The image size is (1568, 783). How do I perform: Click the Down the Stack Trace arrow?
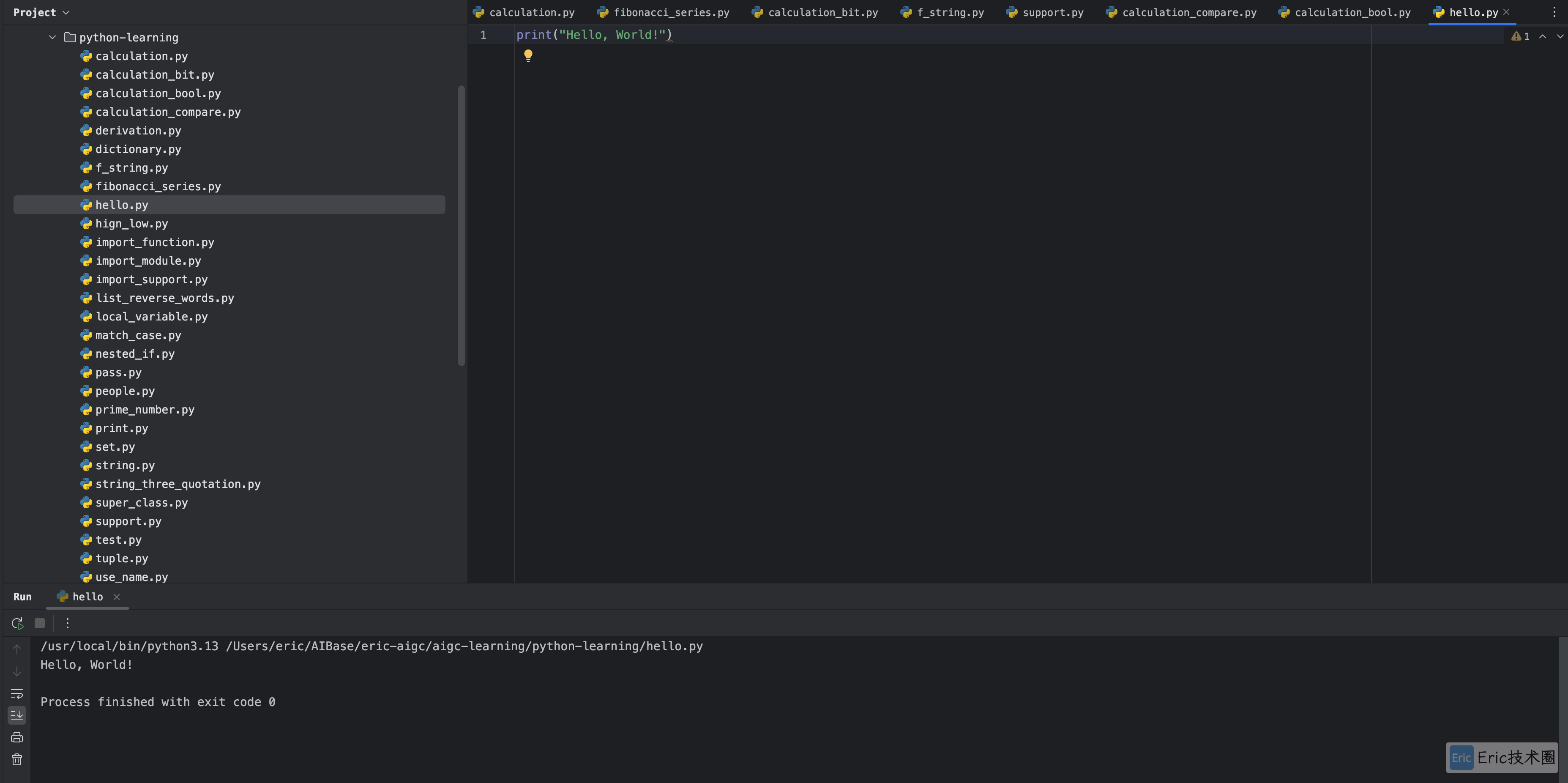(17, 671)
